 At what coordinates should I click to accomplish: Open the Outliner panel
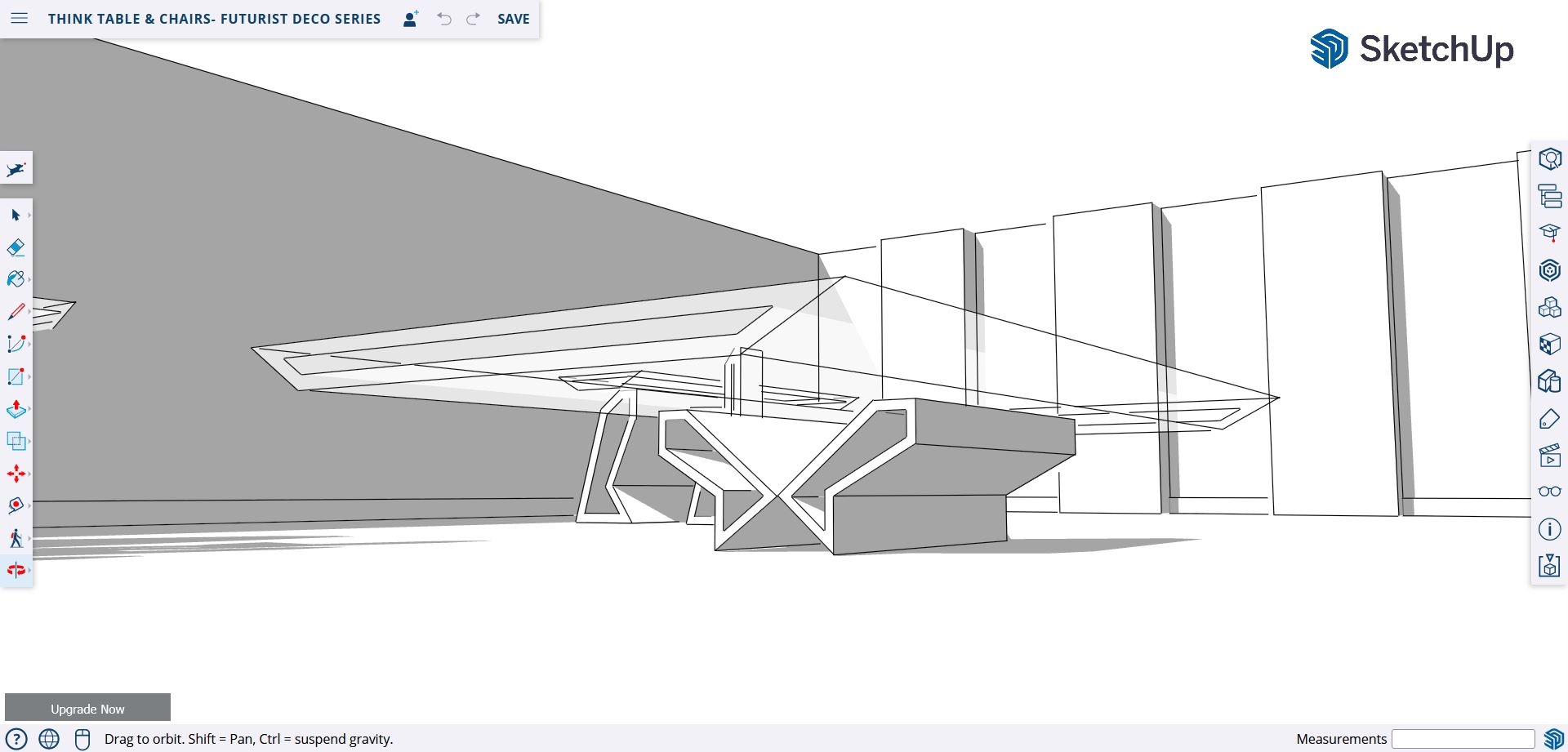[x=1549, y=196]
